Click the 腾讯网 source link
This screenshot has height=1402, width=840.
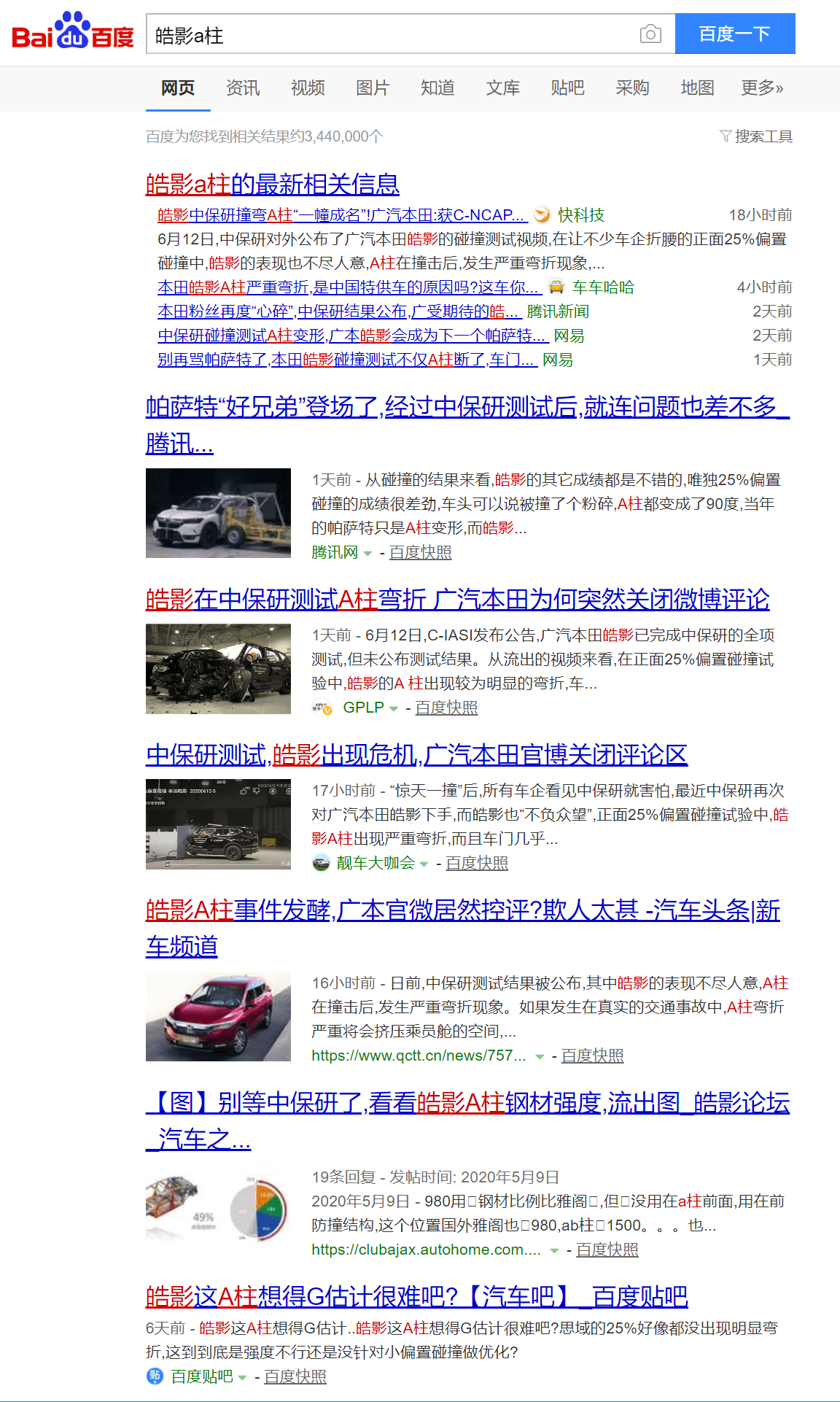tap(335, 552)
